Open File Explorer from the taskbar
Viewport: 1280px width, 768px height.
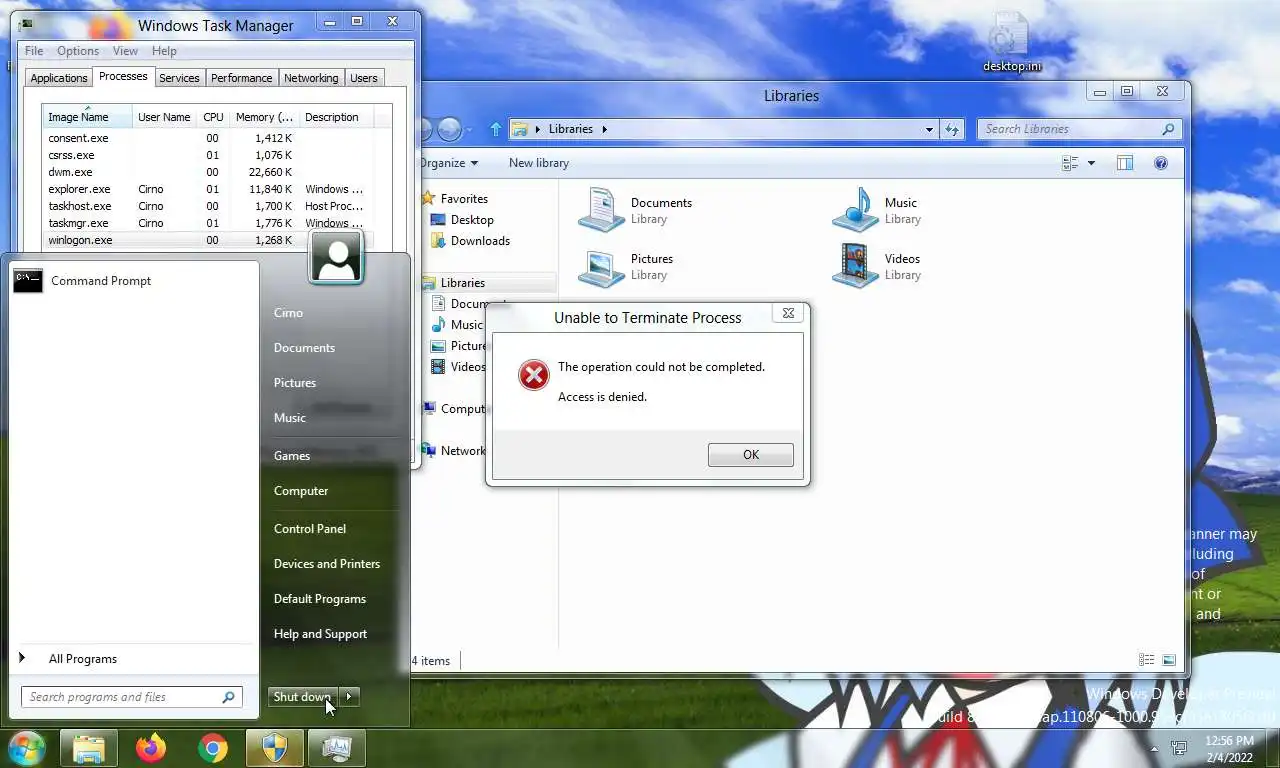tap(89, 748)
